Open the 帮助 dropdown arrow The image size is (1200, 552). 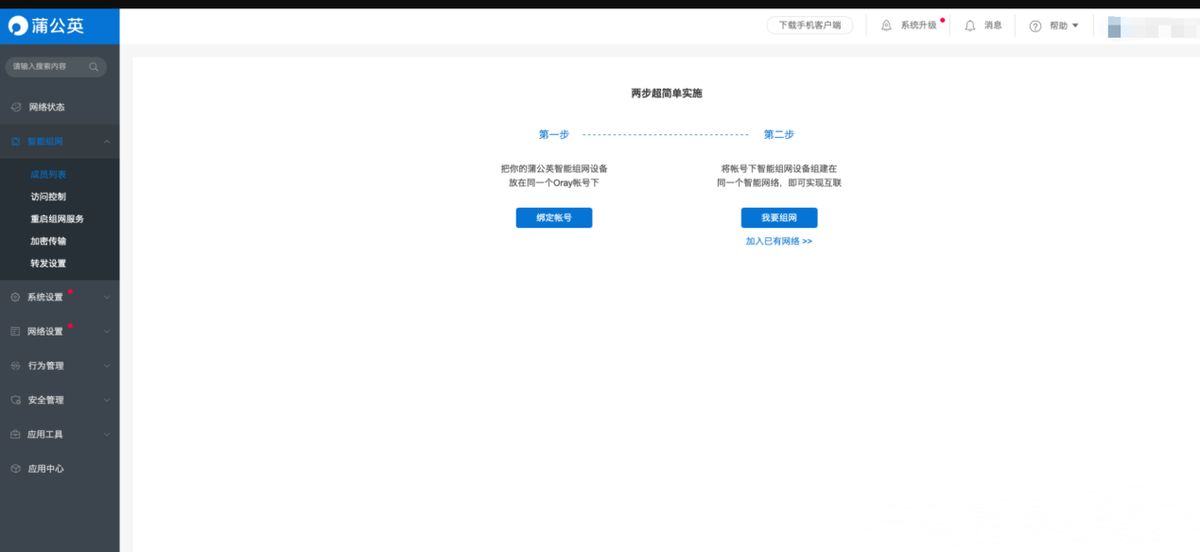(1075, 26)
